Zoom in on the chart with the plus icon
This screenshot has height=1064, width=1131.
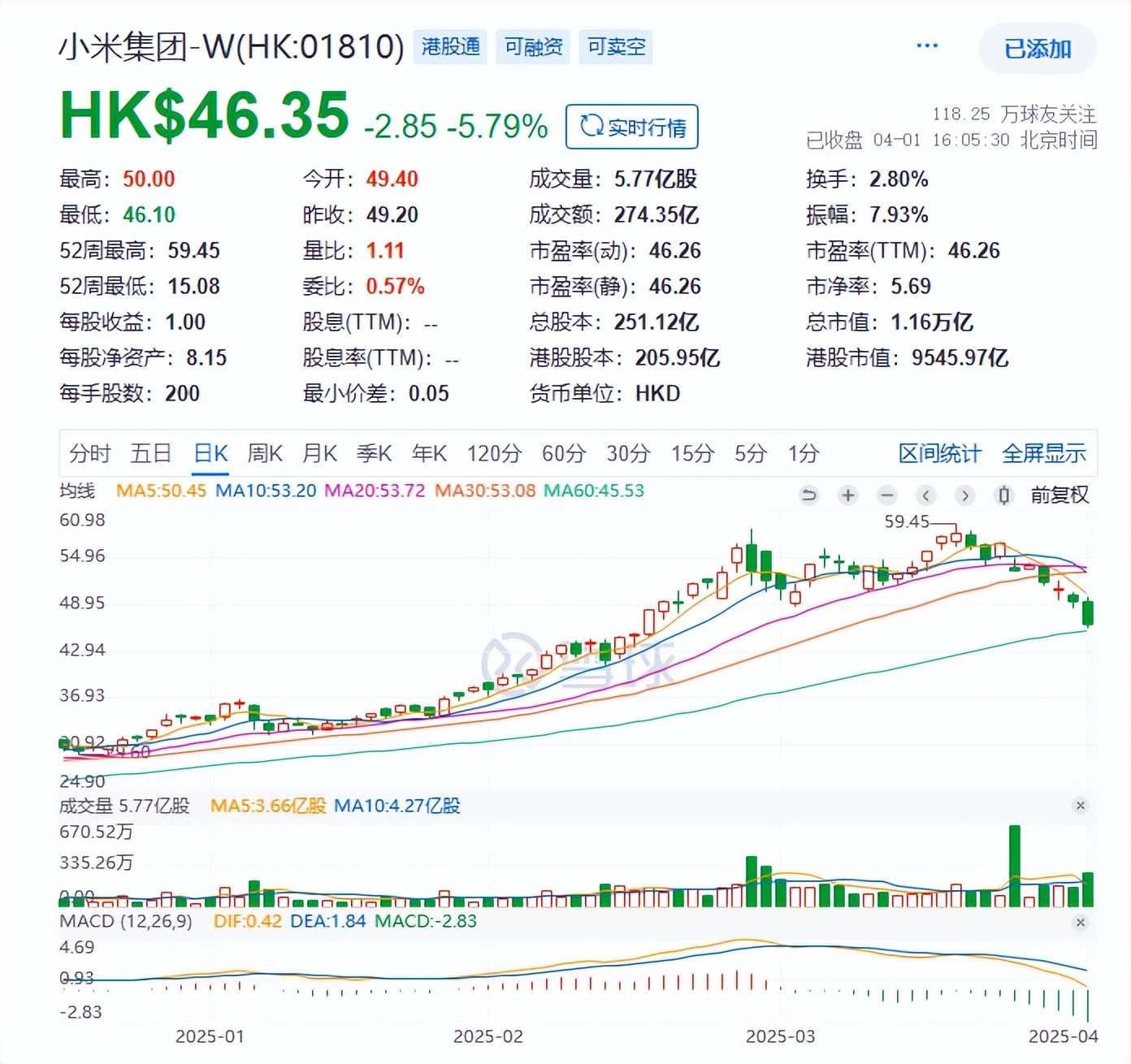click(847, 495)
